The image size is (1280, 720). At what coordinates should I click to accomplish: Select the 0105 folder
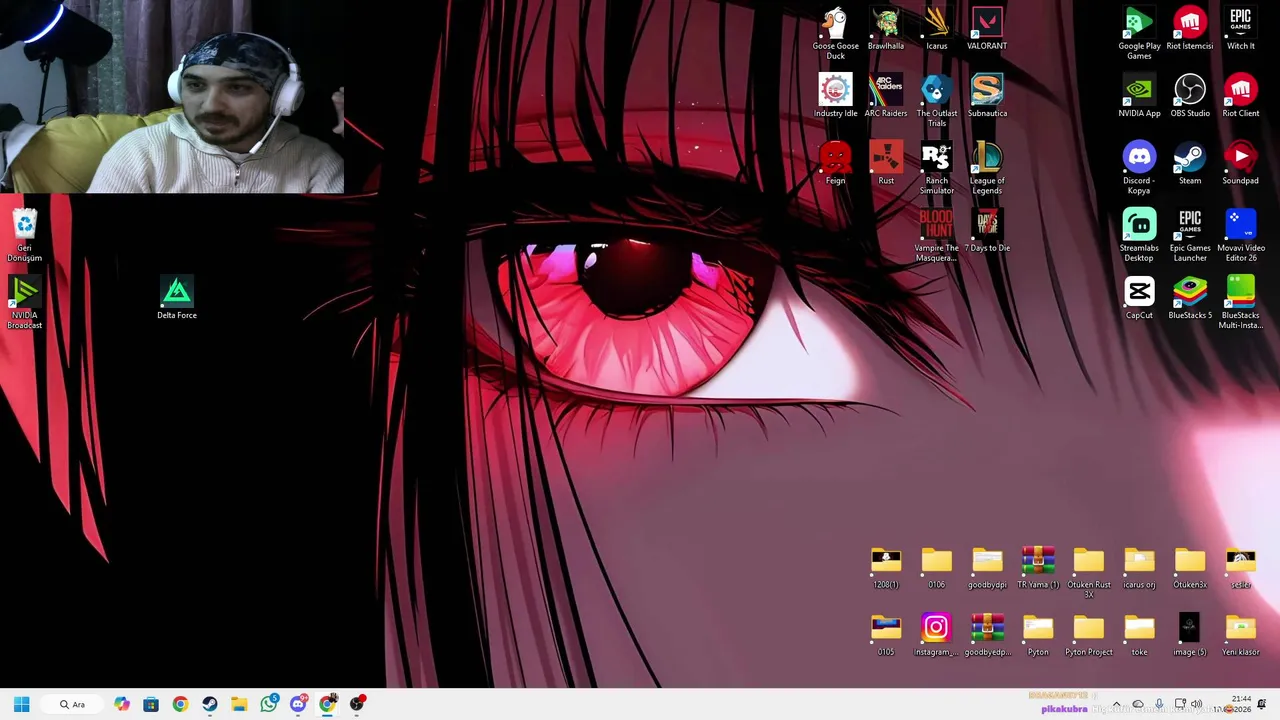coord(886,634)
